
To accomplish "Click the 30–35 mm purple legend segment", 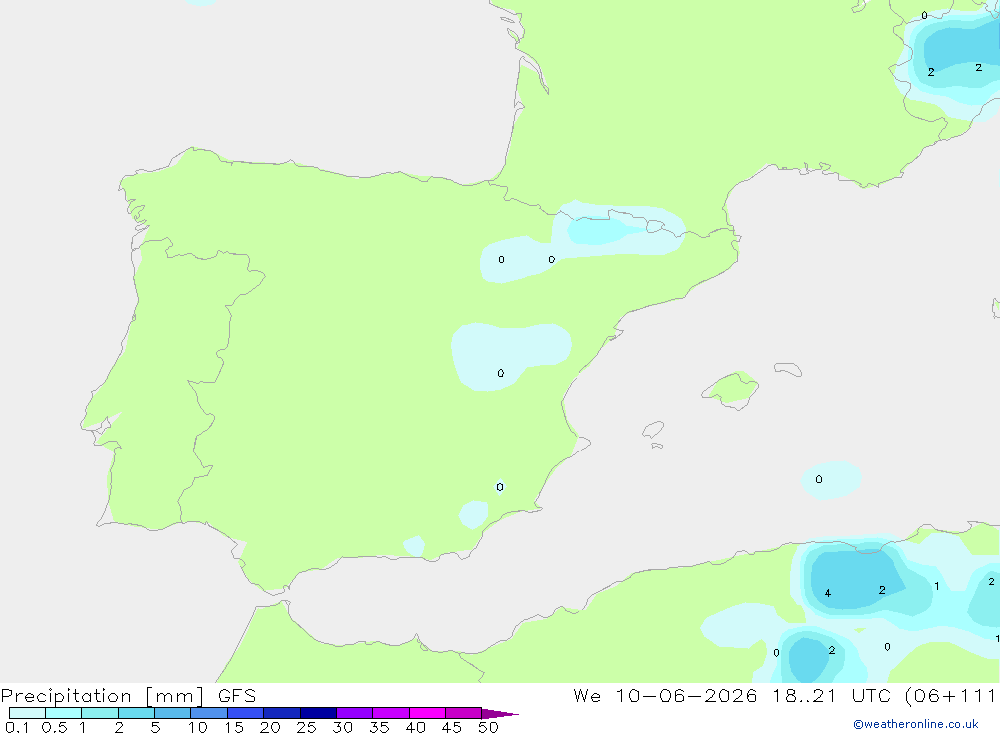I will (355, 713).
